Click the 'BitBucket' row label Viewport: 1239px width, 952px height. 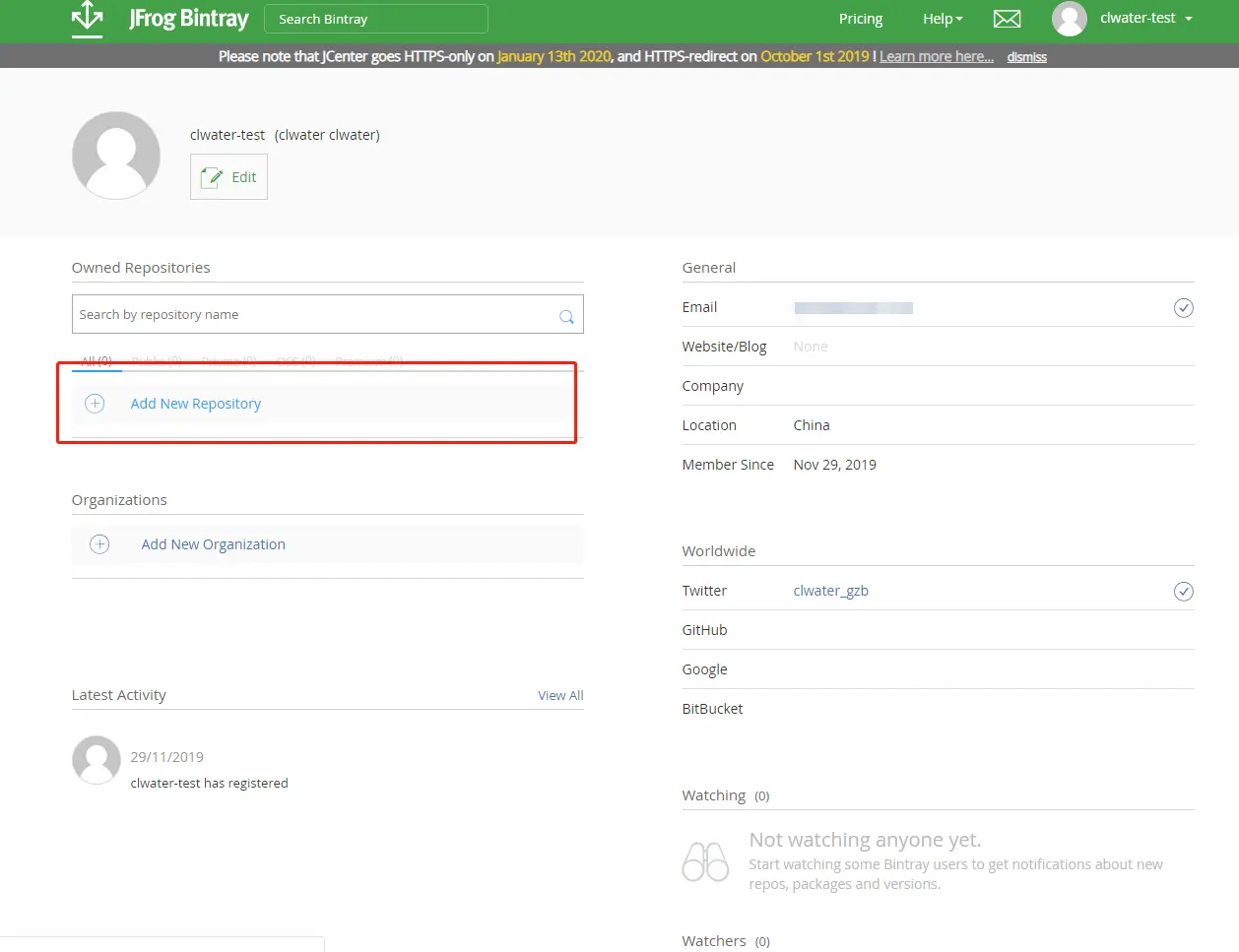[x=713, y=709]
